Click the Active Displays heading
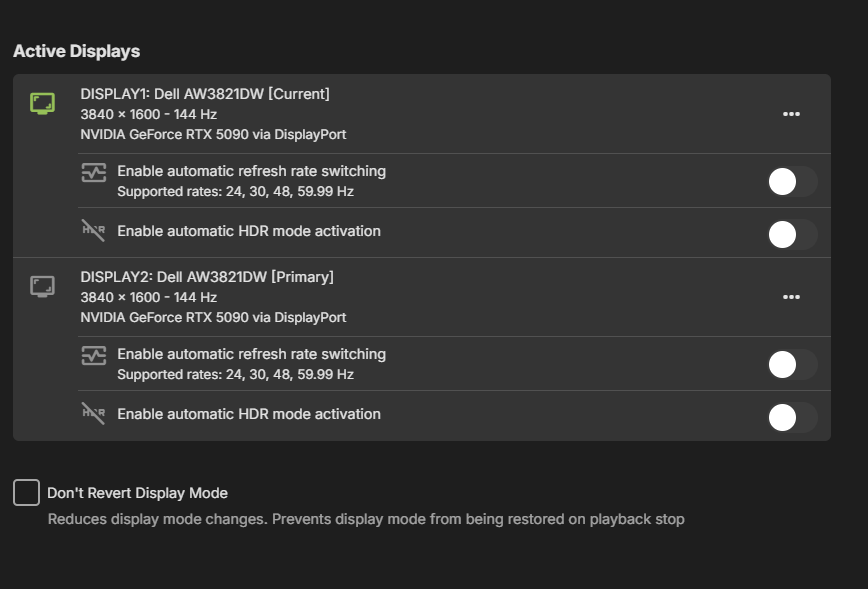This screenshot has width=868, height=589. (76, 51)
